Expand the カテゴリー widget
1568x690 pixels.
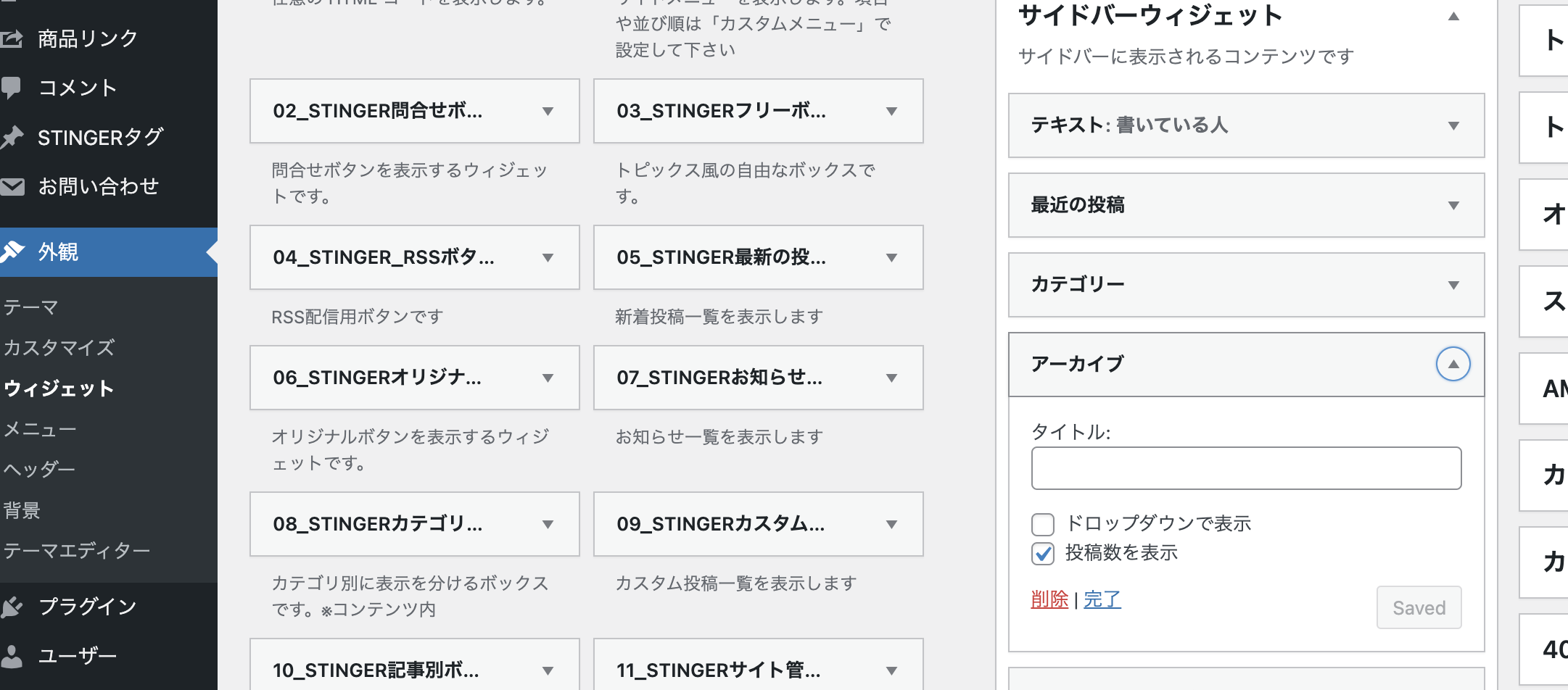pos(1453,286)
